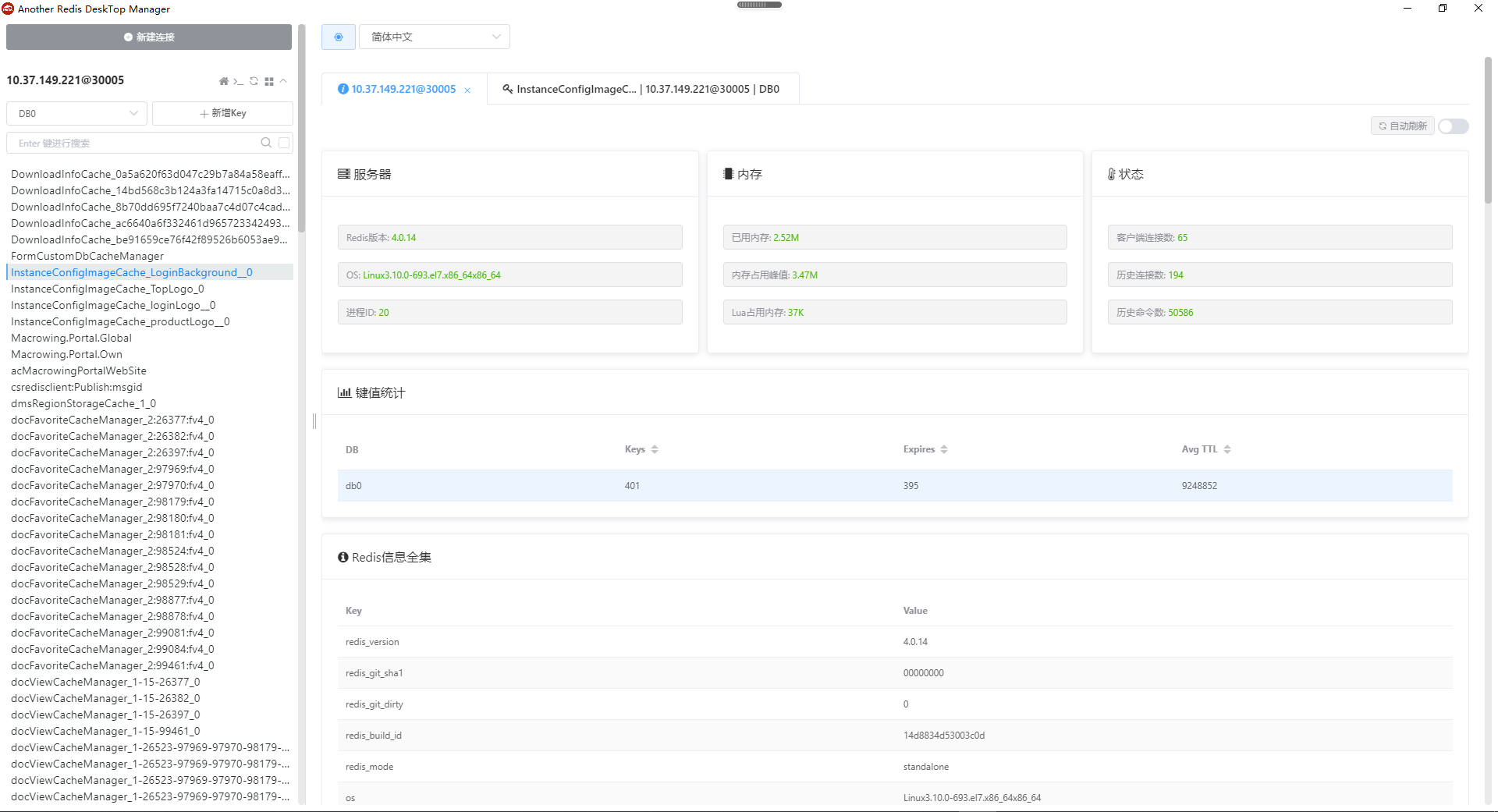Switch to 10.37.149.221@30005 status tab
This screenshot has width=1498, height=812.
click(403, 89)
